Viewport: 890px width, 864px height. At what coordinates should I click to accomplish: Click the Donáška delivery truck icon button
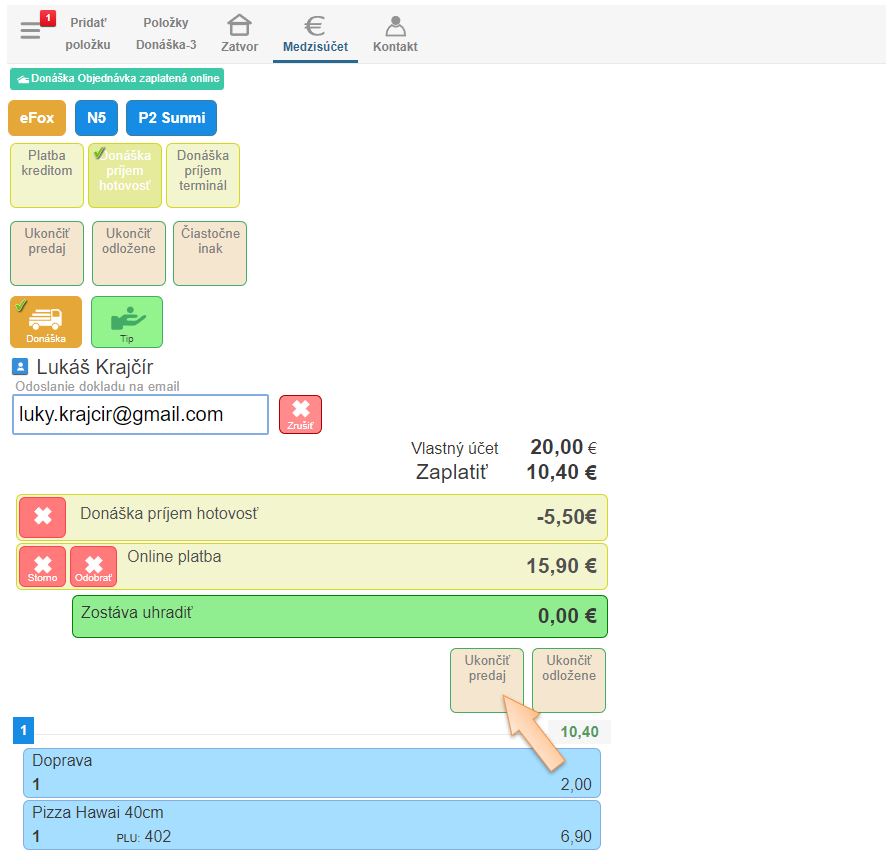coord(46,322)
